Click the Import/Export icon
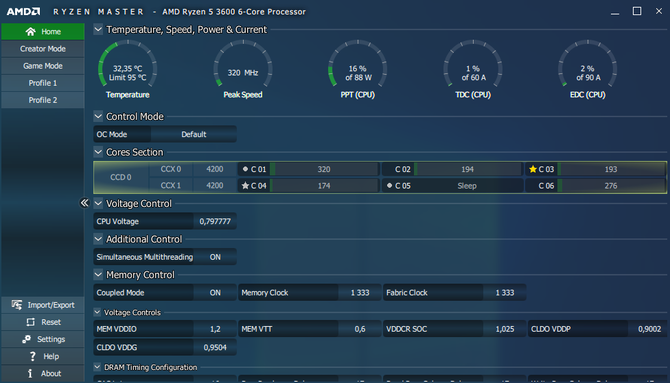 (17, 305)
